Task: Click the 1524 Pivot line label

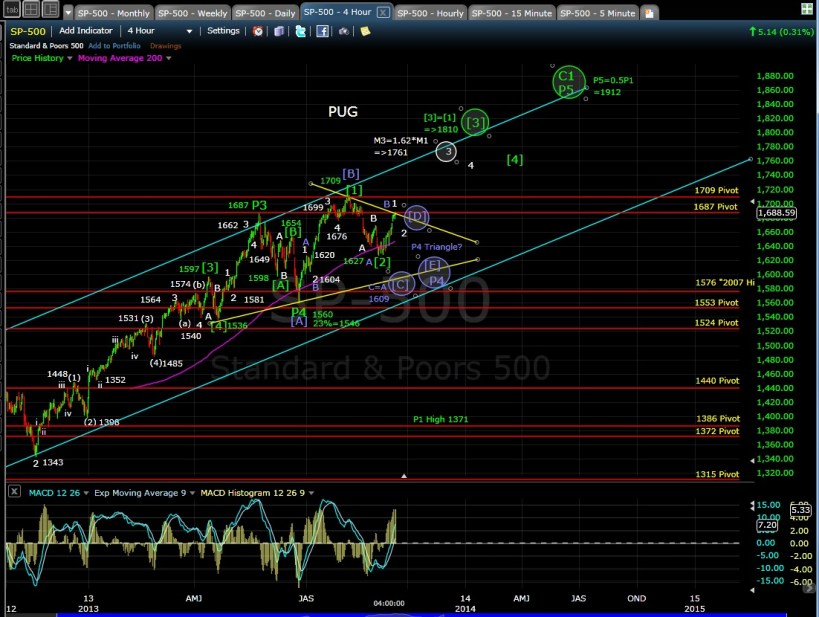Action: 716,323
